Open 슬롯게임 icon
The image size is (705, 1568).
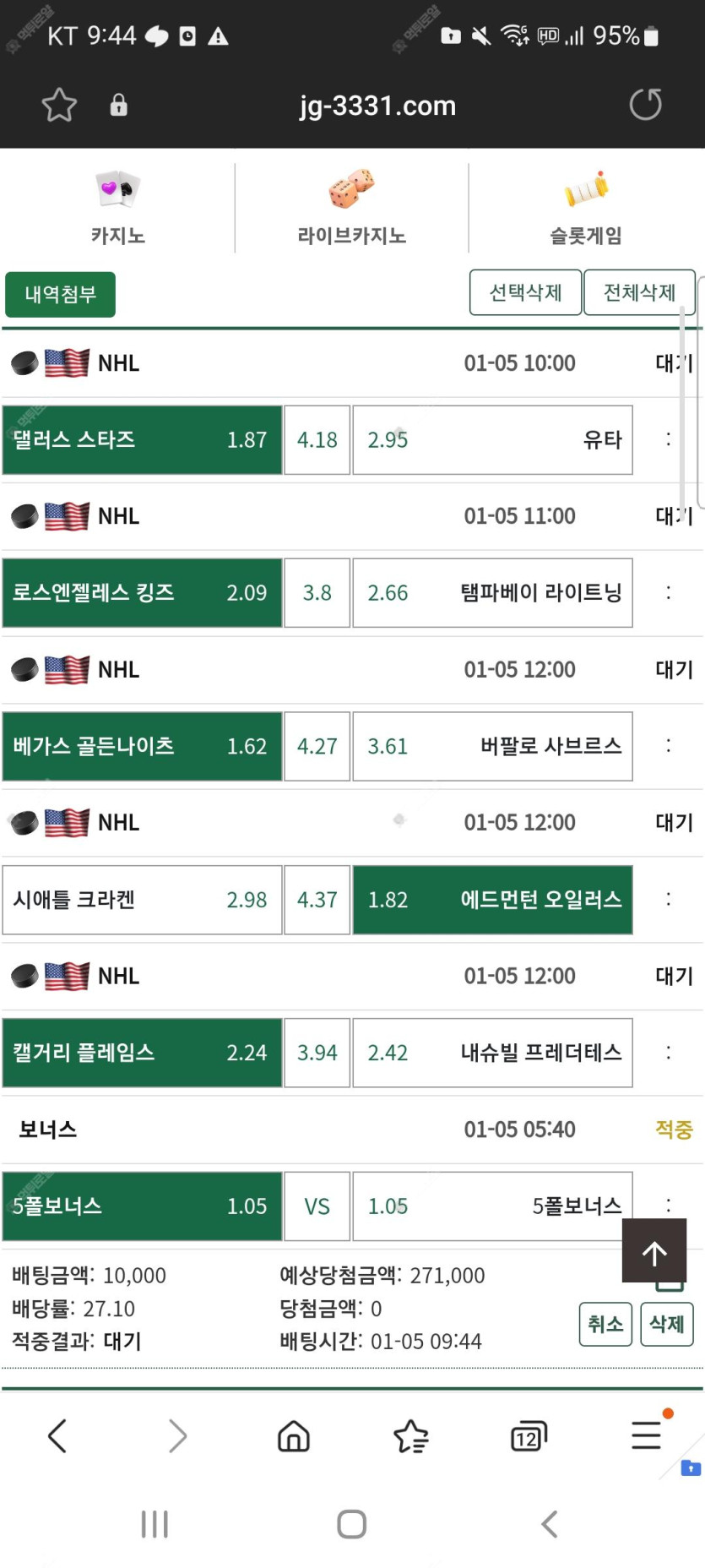click(x=586, y=189)
